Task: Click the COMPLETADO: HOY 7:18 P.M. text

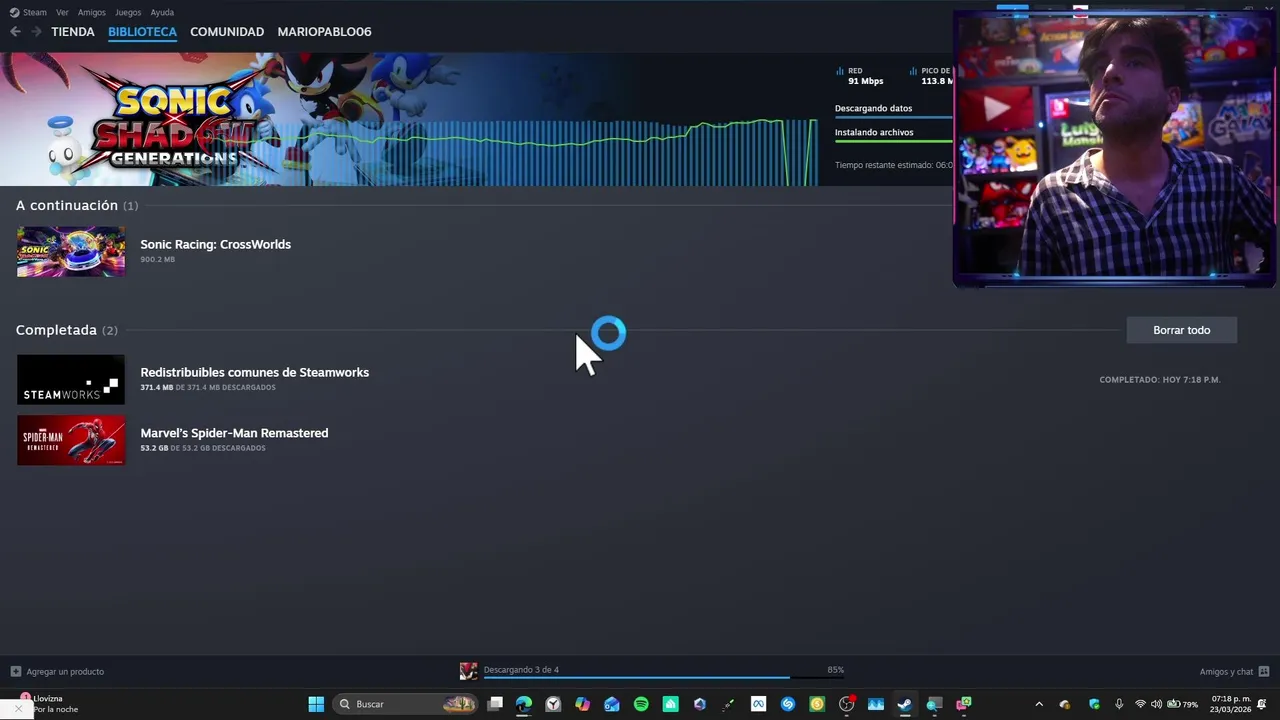Action: [1160, 380]
